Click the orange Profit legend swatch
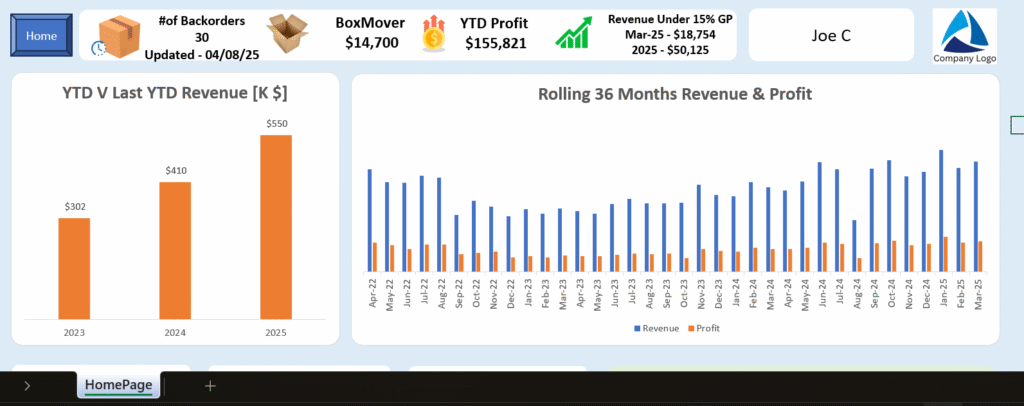Image resolution: width=1024 pixels, height=406 pixels. pyautogui.click(x=691, y=328)
